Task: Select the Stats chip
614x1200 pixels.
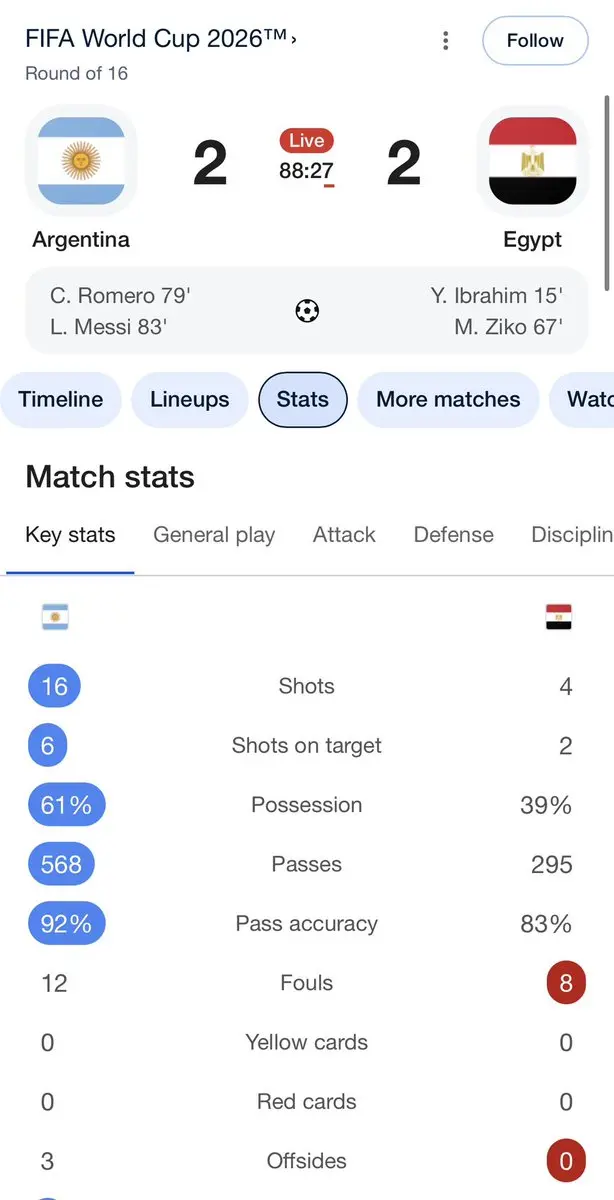Action: point(303,400)
